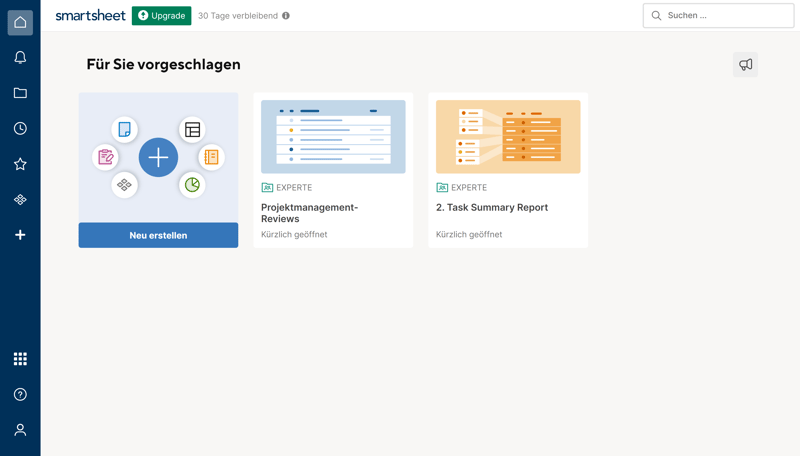Click the Für Sie vorgeschlagen heading
The image size is (800, 456).
point(163,64)
